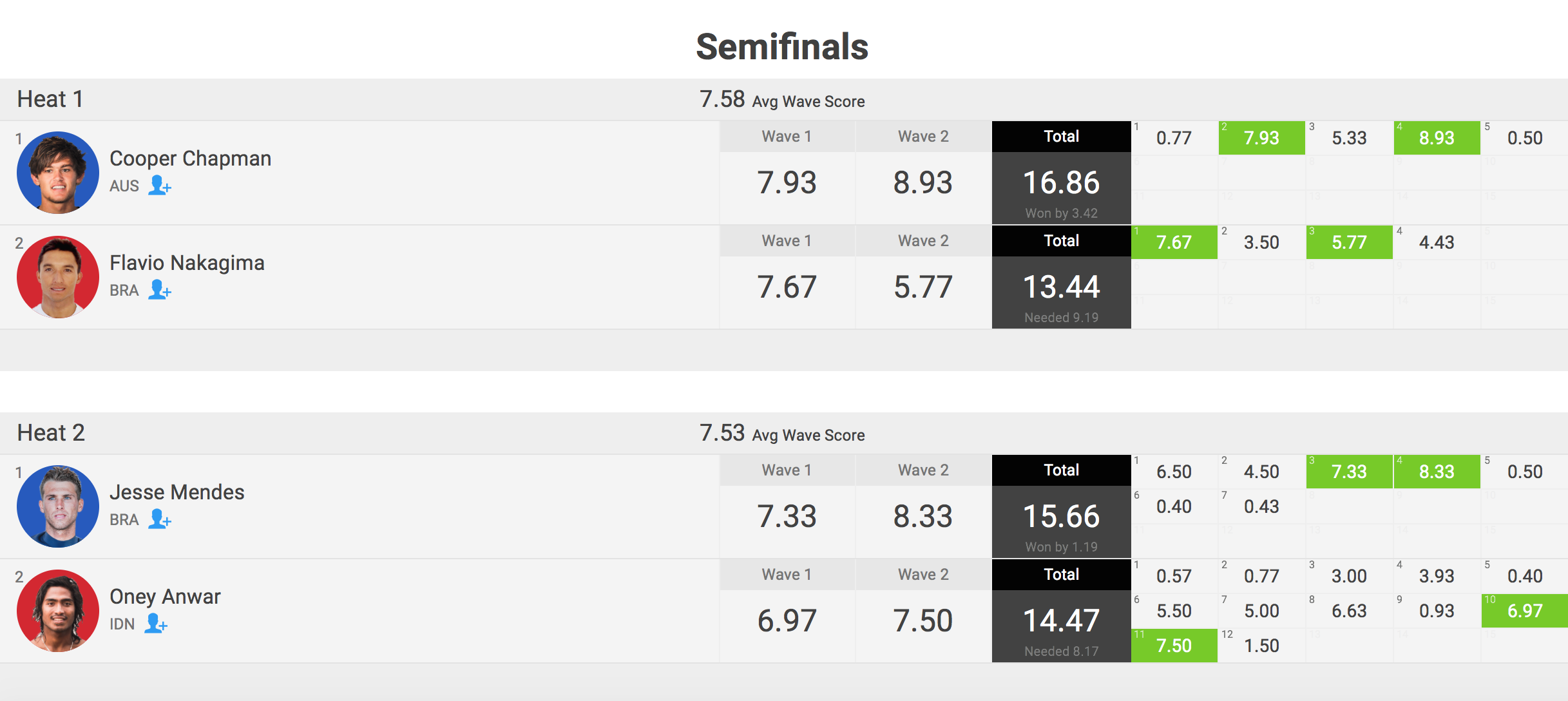The width and height of the screenshot is (1568, 701).
Task: Click Mendes's green 8.33 wave cell
Action: pos(1437,472)
